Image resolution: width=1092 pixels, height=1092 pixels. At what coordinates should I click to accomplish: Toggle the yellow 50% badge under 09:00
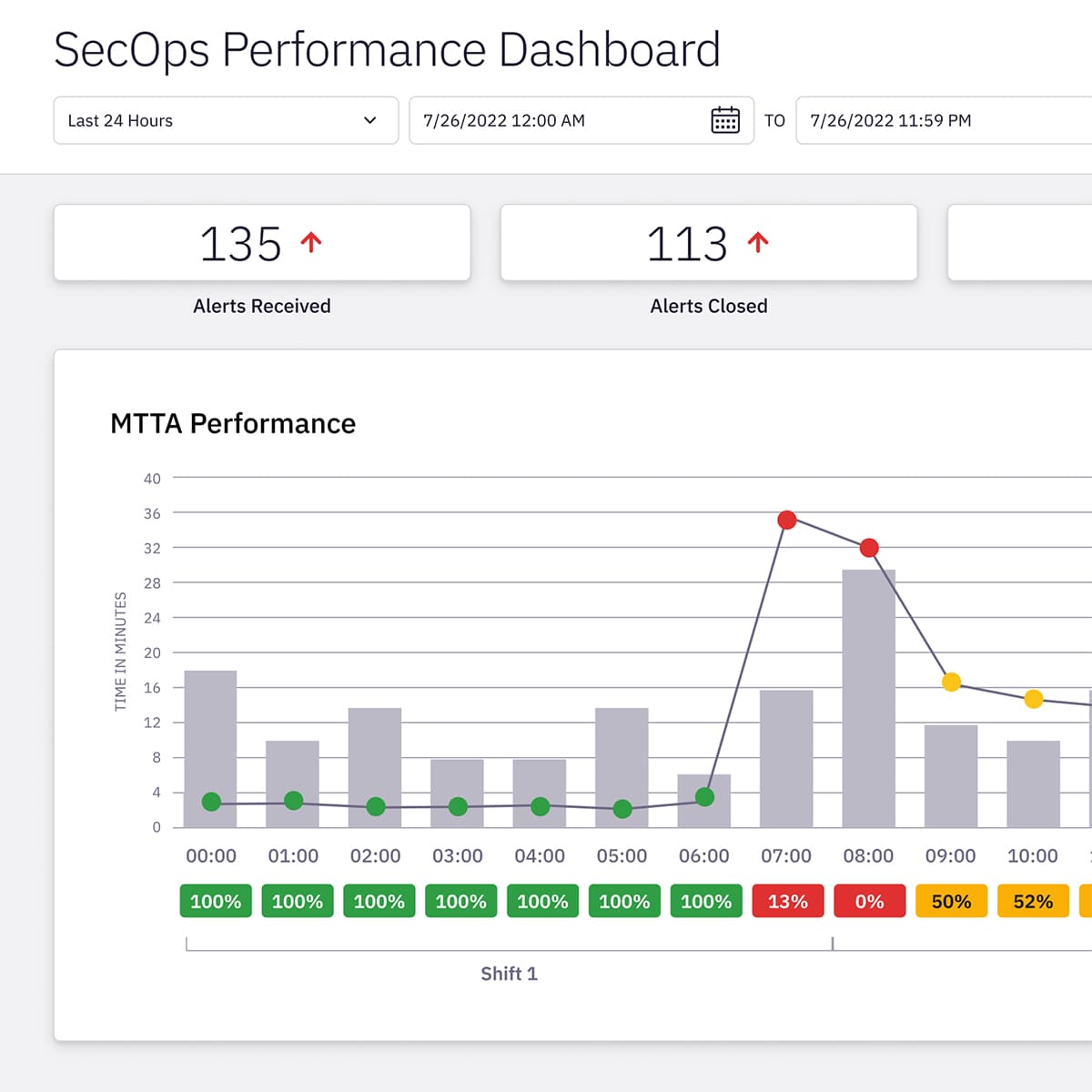pyautogui.click(x=951, y=901)
